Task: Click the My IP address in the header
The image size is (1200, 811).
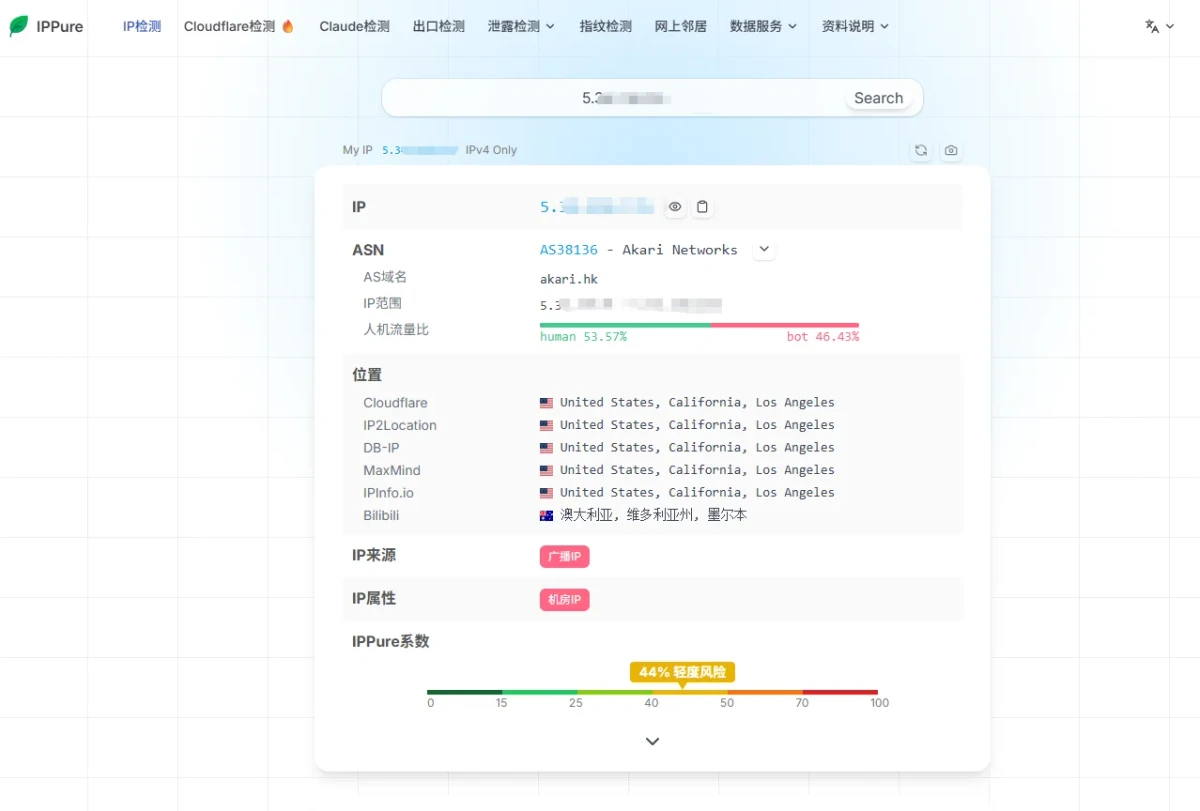Action: click(420, 150)
